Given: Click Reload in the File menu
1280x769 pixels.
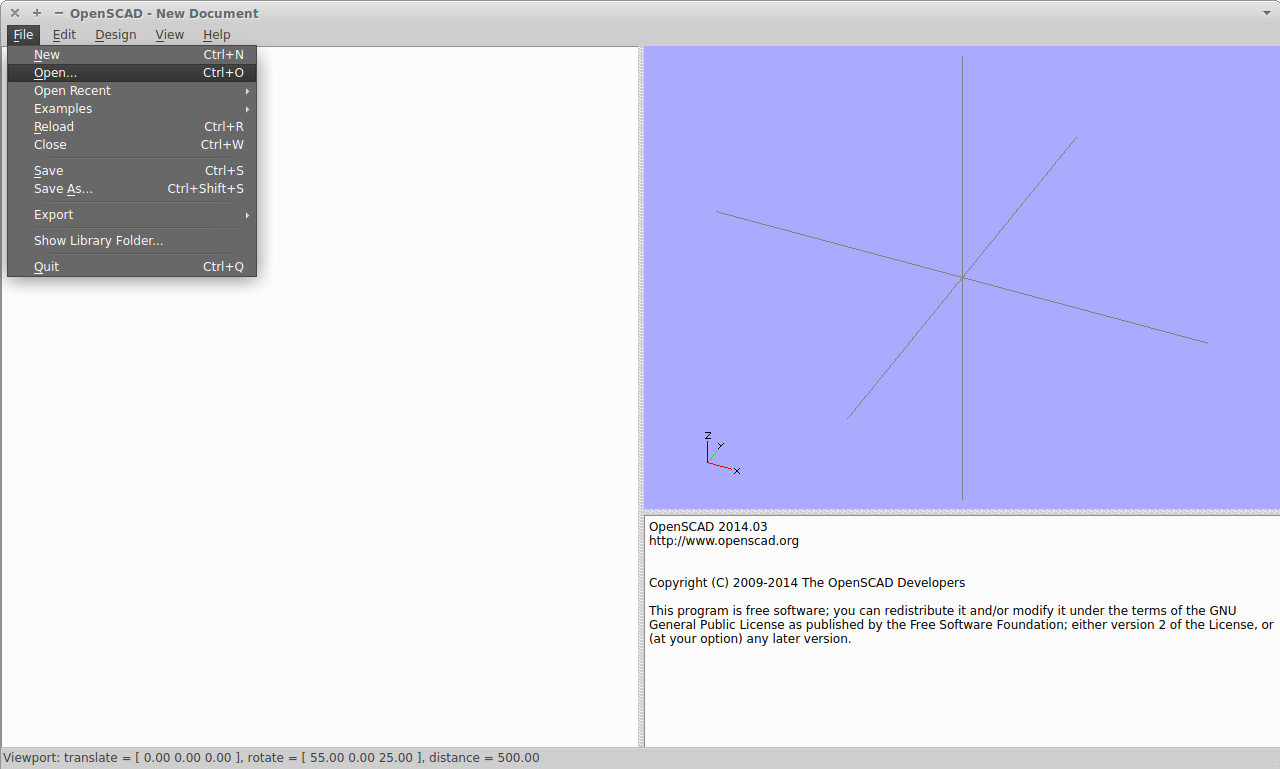Looking at the screenshot, I should coord(132,127).
